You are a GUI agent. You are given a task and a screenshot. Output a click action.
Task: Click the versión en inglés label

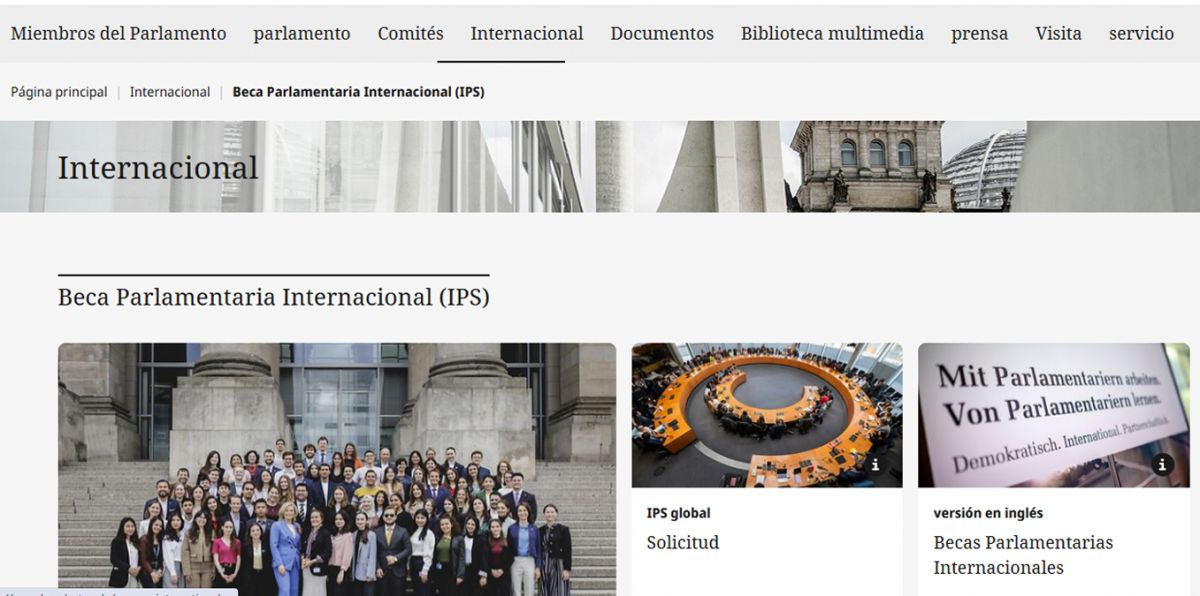pos(988,513)
